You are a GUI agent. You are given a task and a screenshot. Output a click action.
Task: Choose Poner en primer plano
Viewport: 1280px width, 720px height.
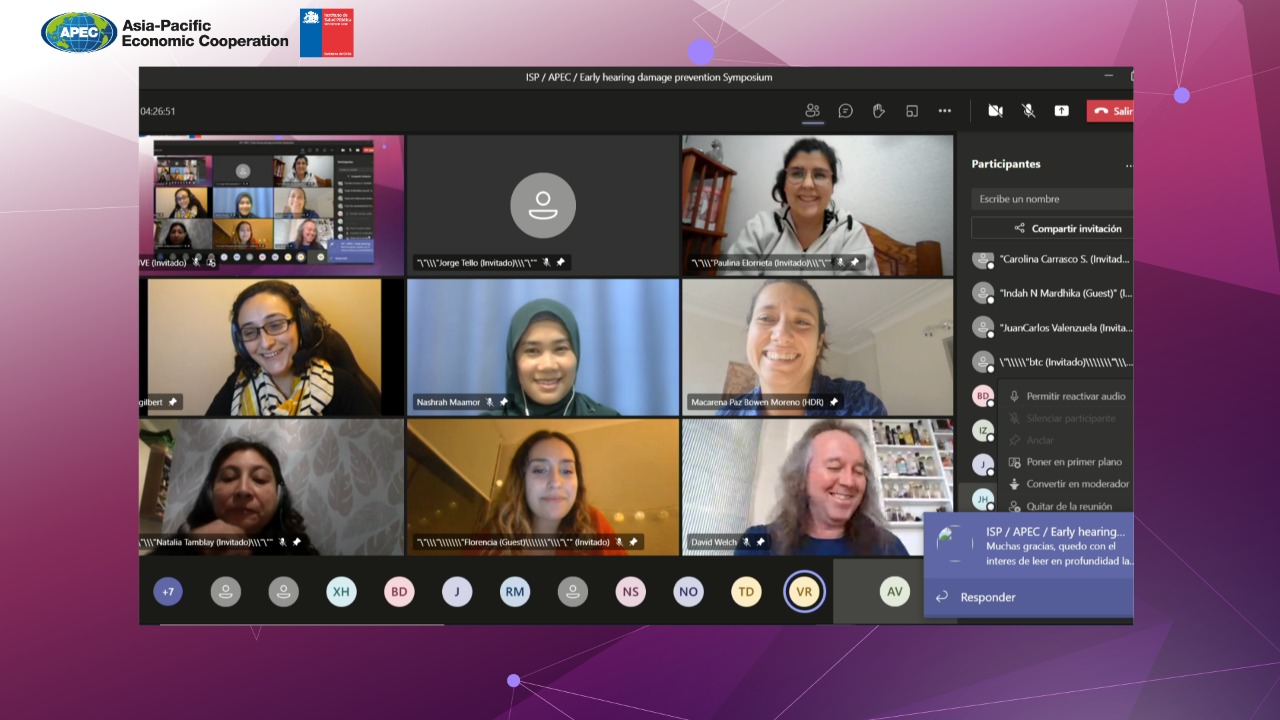click(1073, 462)
